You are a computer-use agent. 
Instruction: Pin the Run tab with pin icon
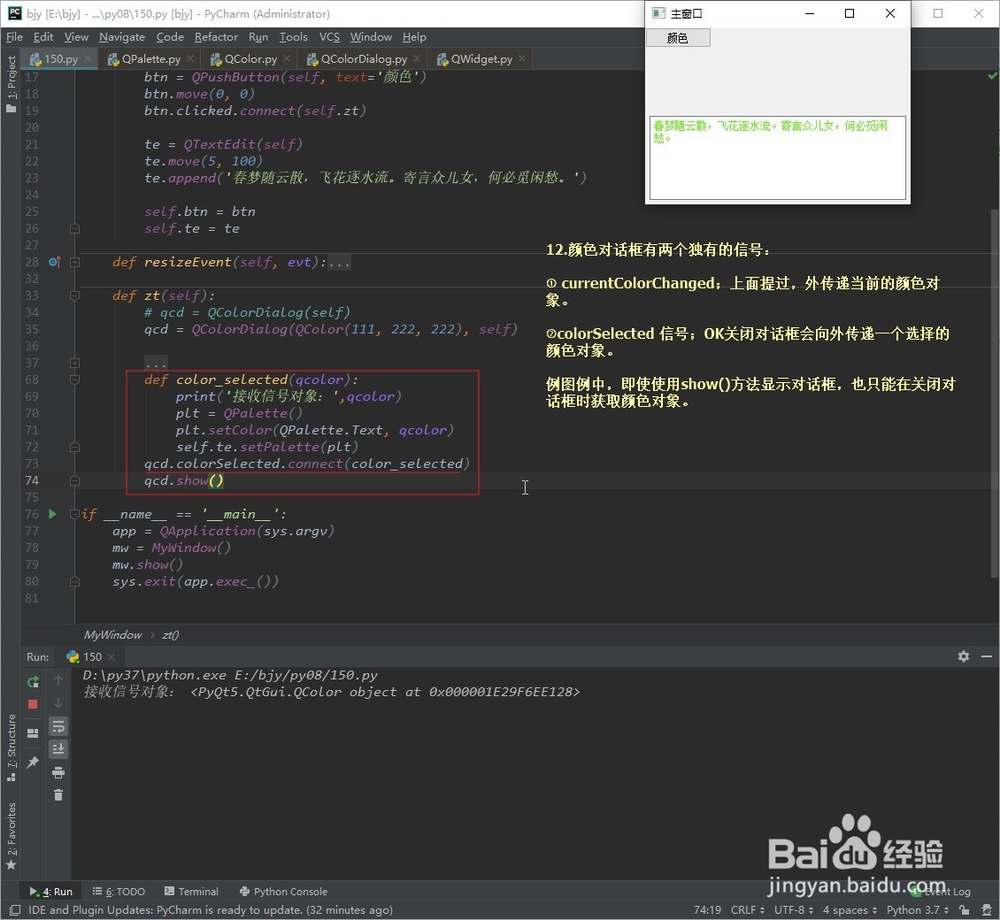click(33, 763)
